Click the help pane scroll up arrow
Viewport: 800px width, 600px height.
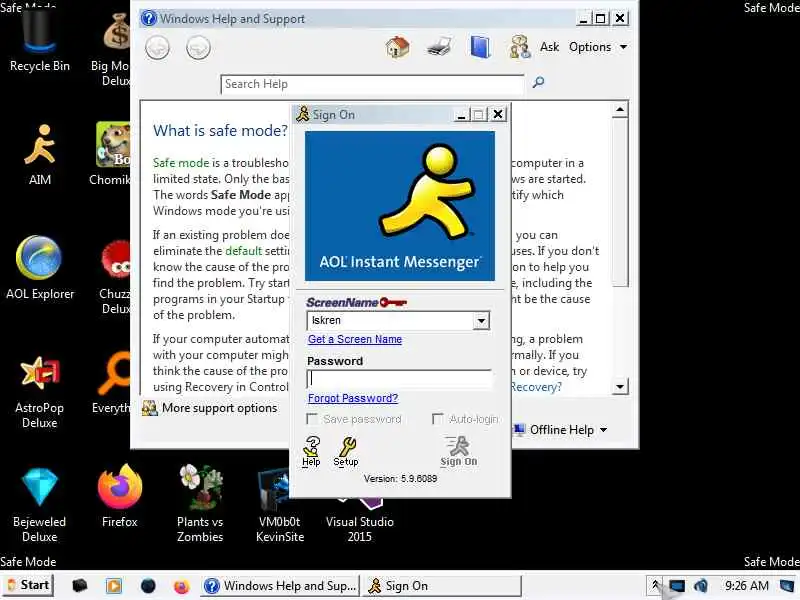[x=619, y=110]
